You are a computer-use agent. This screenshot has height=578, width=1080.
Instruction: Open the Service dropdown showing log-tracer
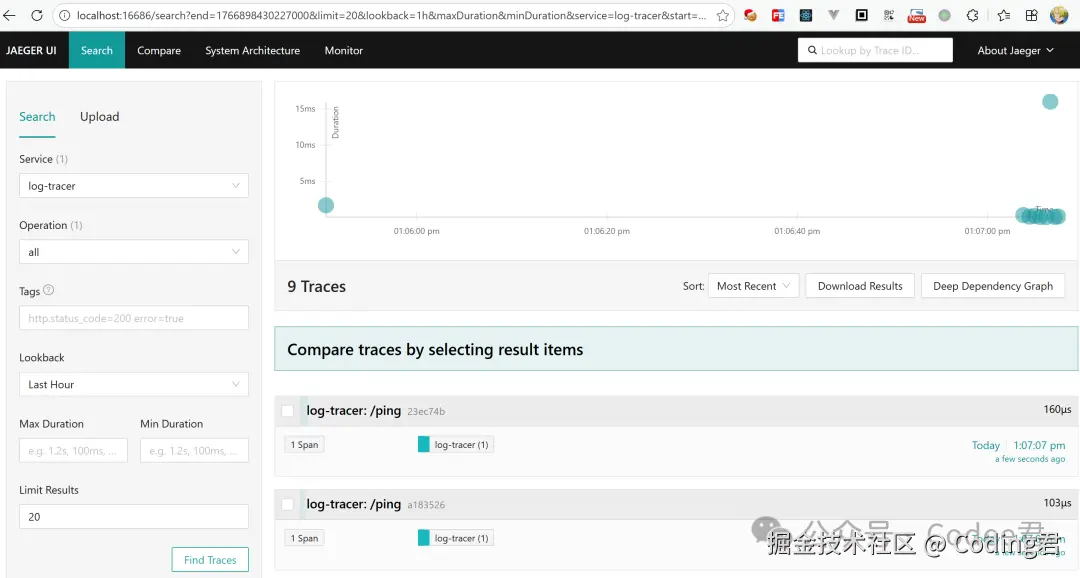click(x=134, y=185)
